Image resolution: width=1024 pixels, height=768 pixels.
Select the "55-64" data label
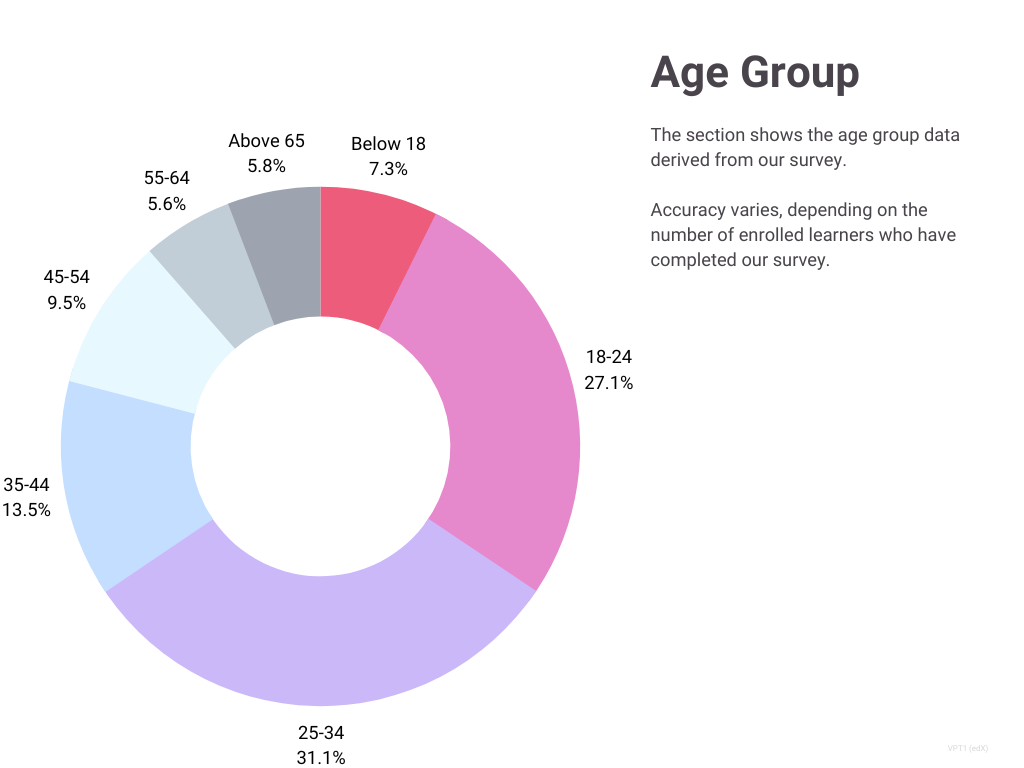[x=166, y=178]
